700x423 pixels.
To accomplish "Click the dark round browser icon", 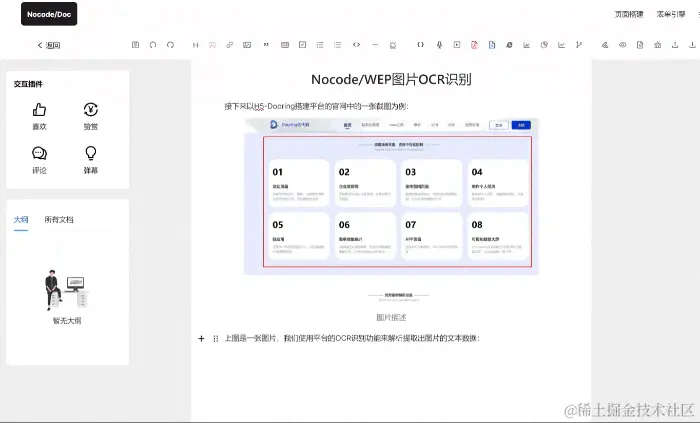I will [x=509, y=45].
